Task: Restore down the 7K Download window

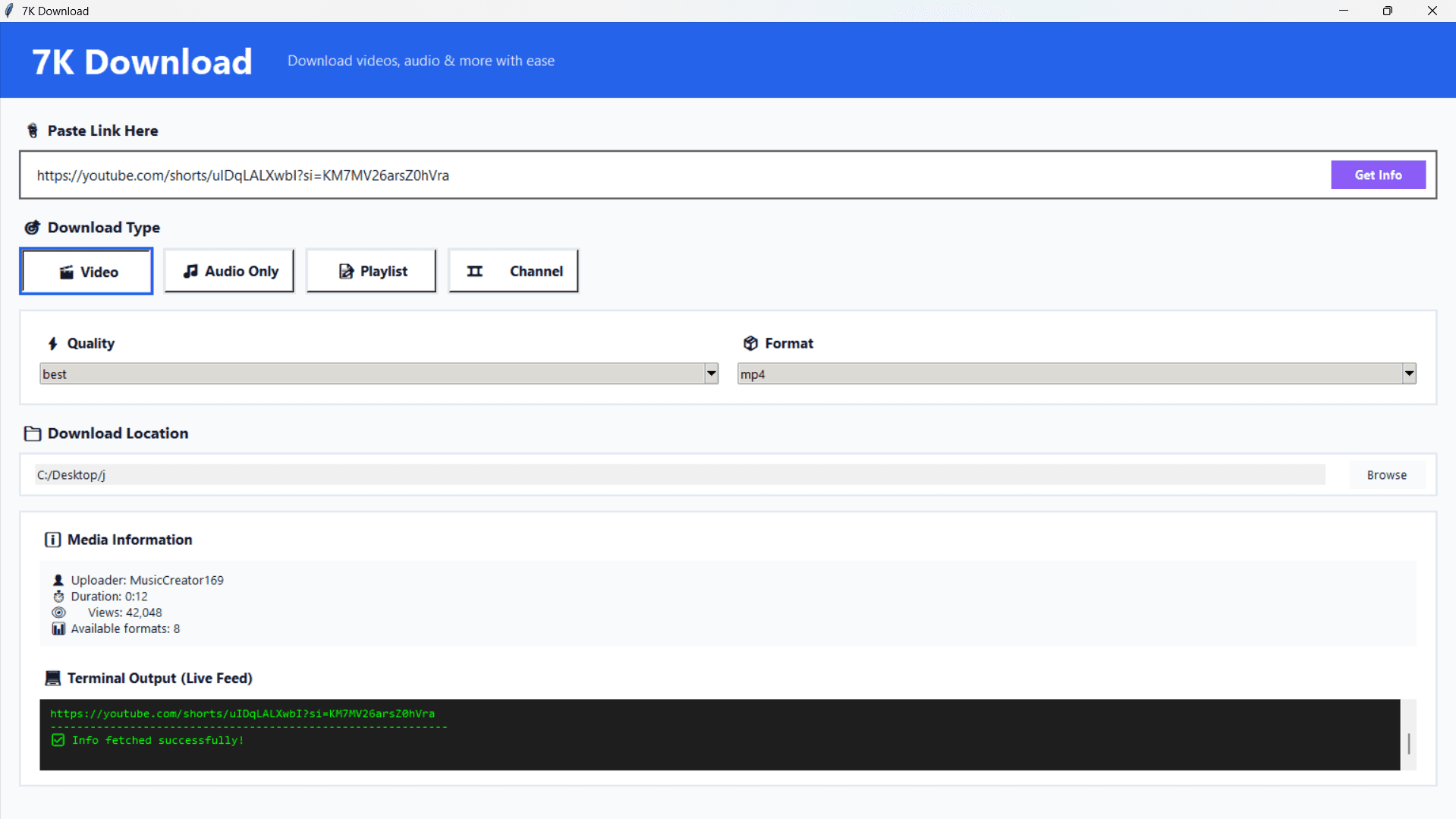Action: [1387, 11]
